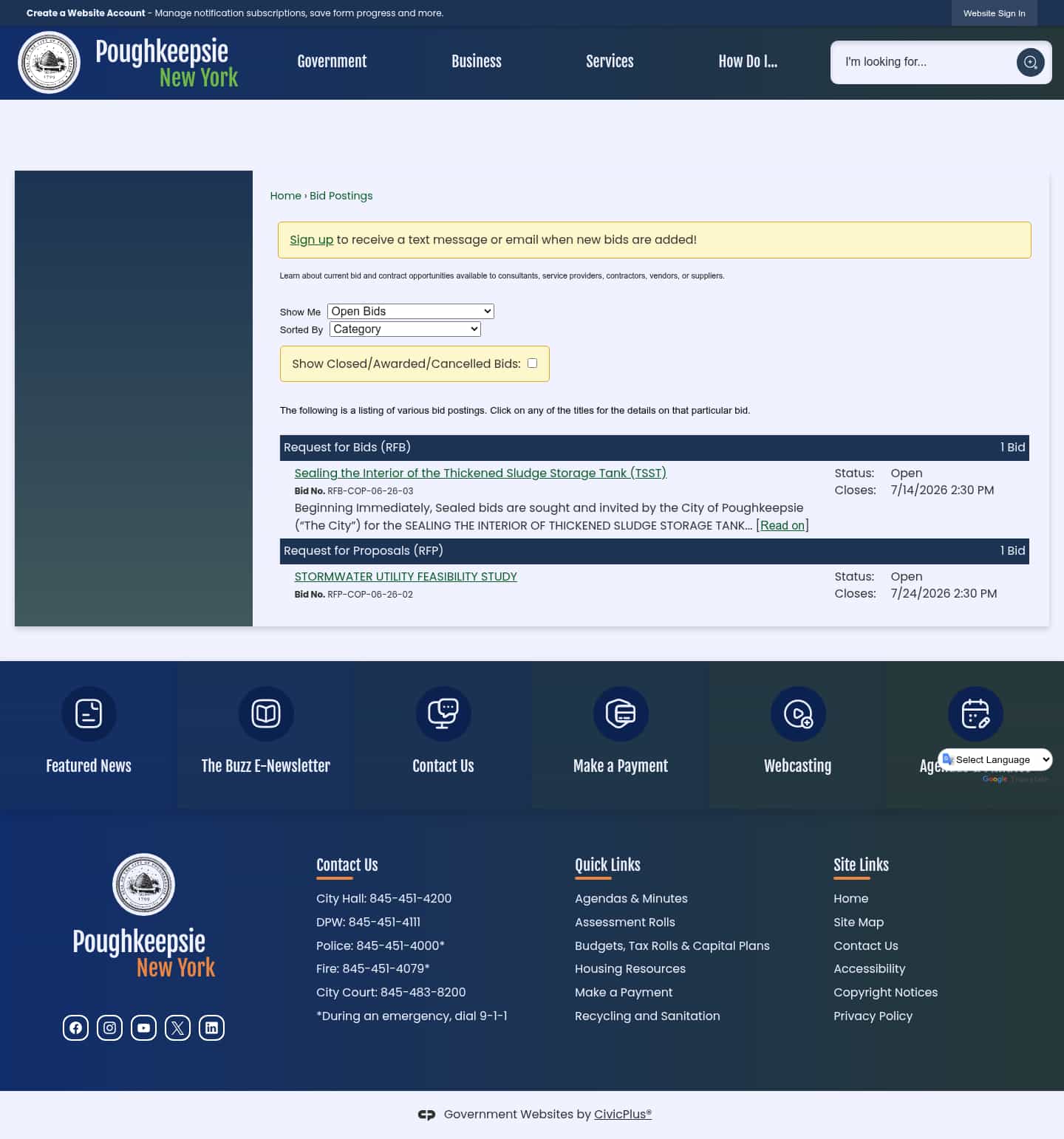The height and width of the screenshot is (1139, 1064).
Task: Click the footer city seal logo
Action: pos(143,884)
